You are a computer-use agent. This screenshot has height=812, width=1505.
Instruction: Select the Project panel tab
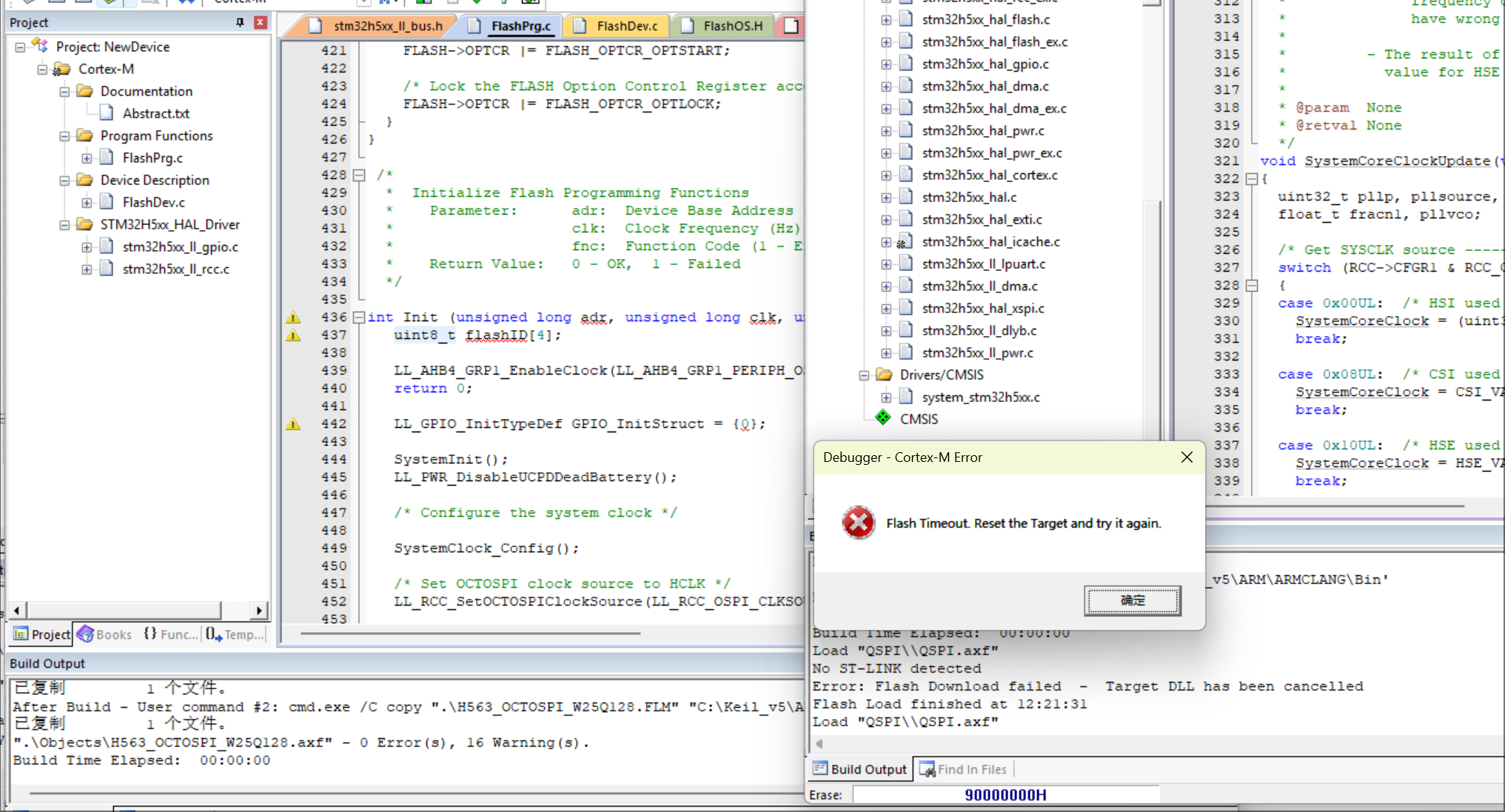(x=41, y=634)
